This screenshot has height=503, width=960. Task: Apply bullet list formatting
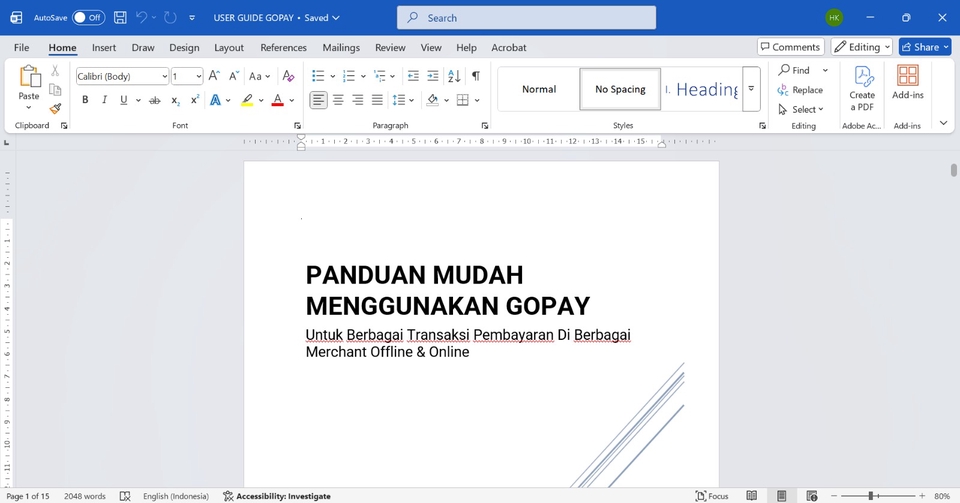coord(317,76)
